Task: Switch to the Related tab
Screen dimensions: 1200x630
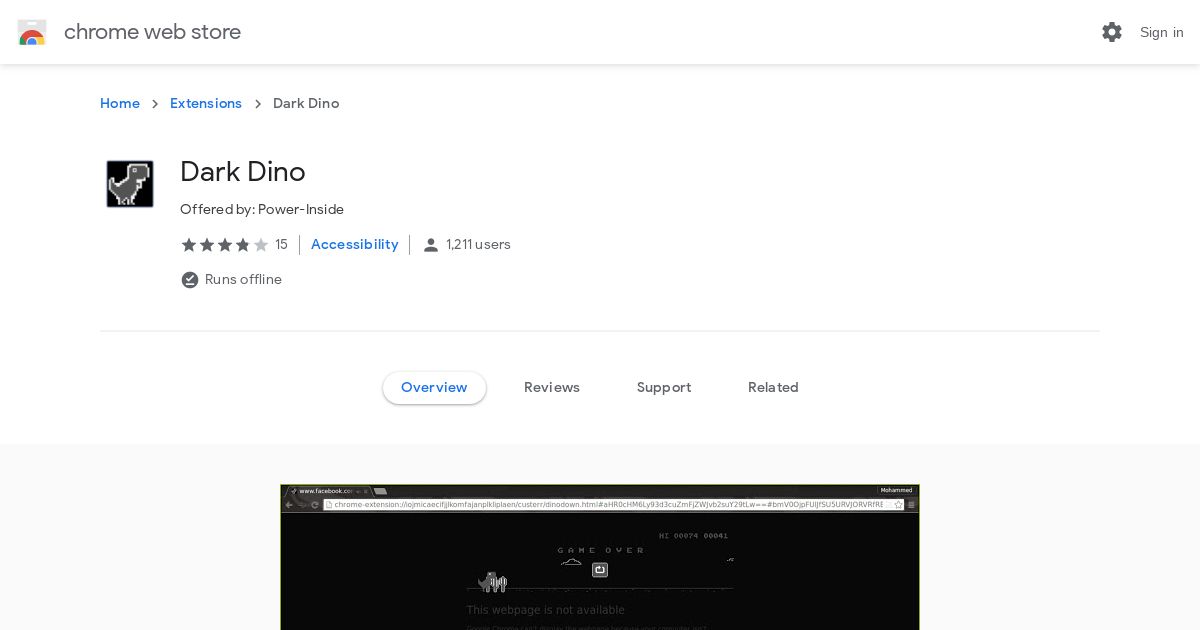Action: tap(773, 388)
